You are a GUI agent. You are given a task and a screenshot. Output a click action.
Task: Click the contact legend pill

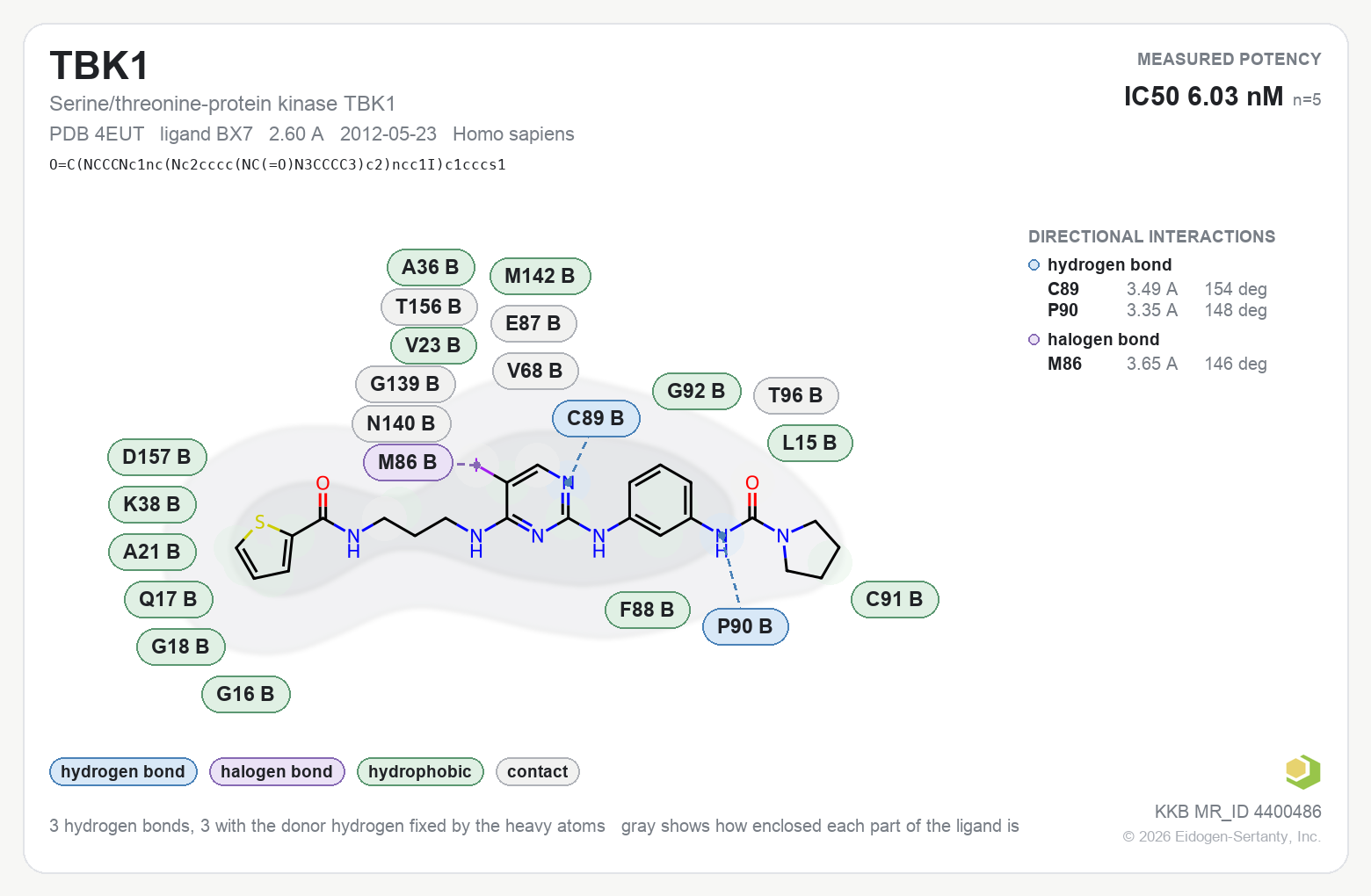[x=538, y=771]
